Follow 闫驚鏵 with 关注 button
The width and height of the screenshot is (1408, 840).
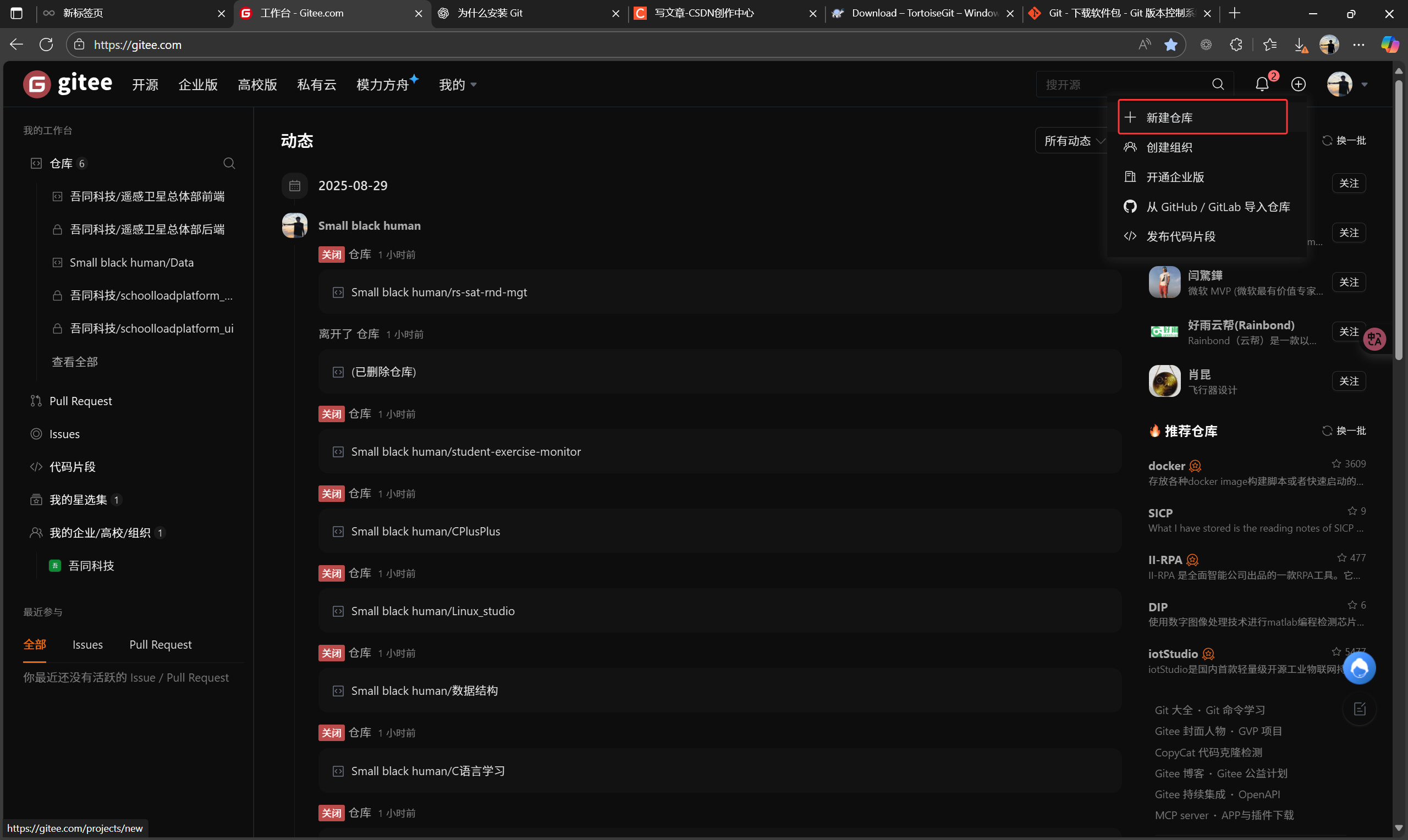tap(1349, 282)
